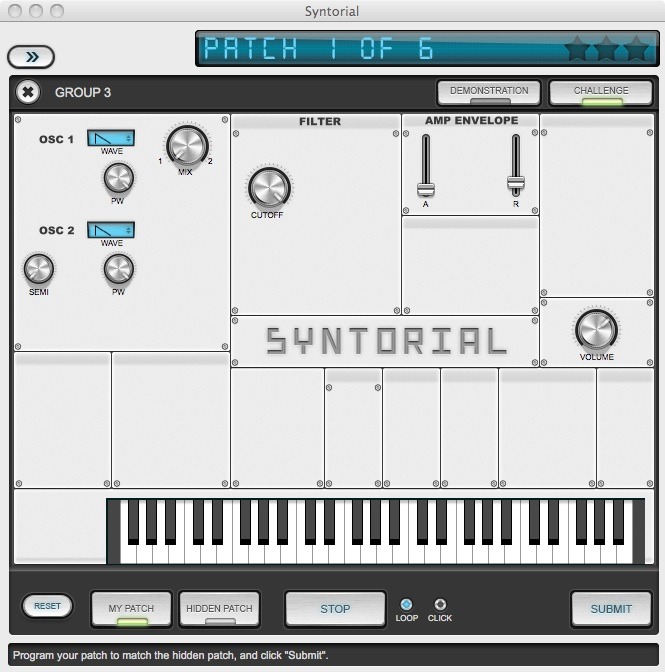
Task: Click the OSC 2 label
Action: point(57,231)
